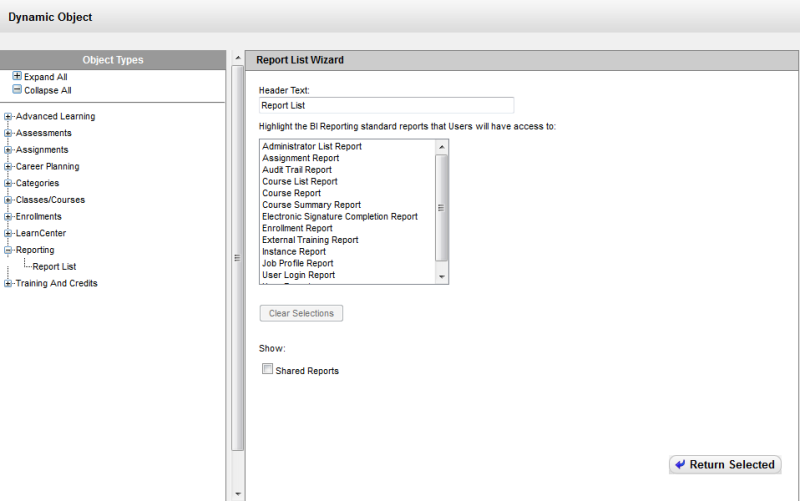Viewport: 800px width, 501px height.
Task: Select Report List under Reporting
Action: 54,266
